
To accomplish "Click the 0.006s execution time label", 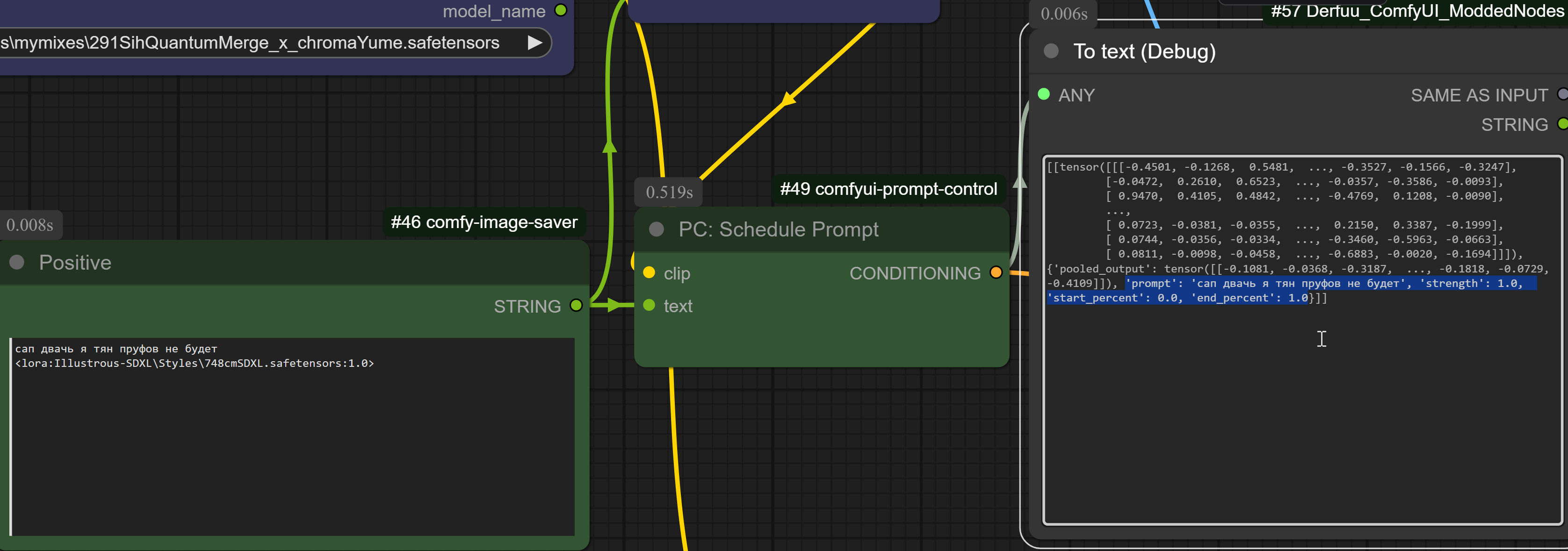I will pos(1063,14).
